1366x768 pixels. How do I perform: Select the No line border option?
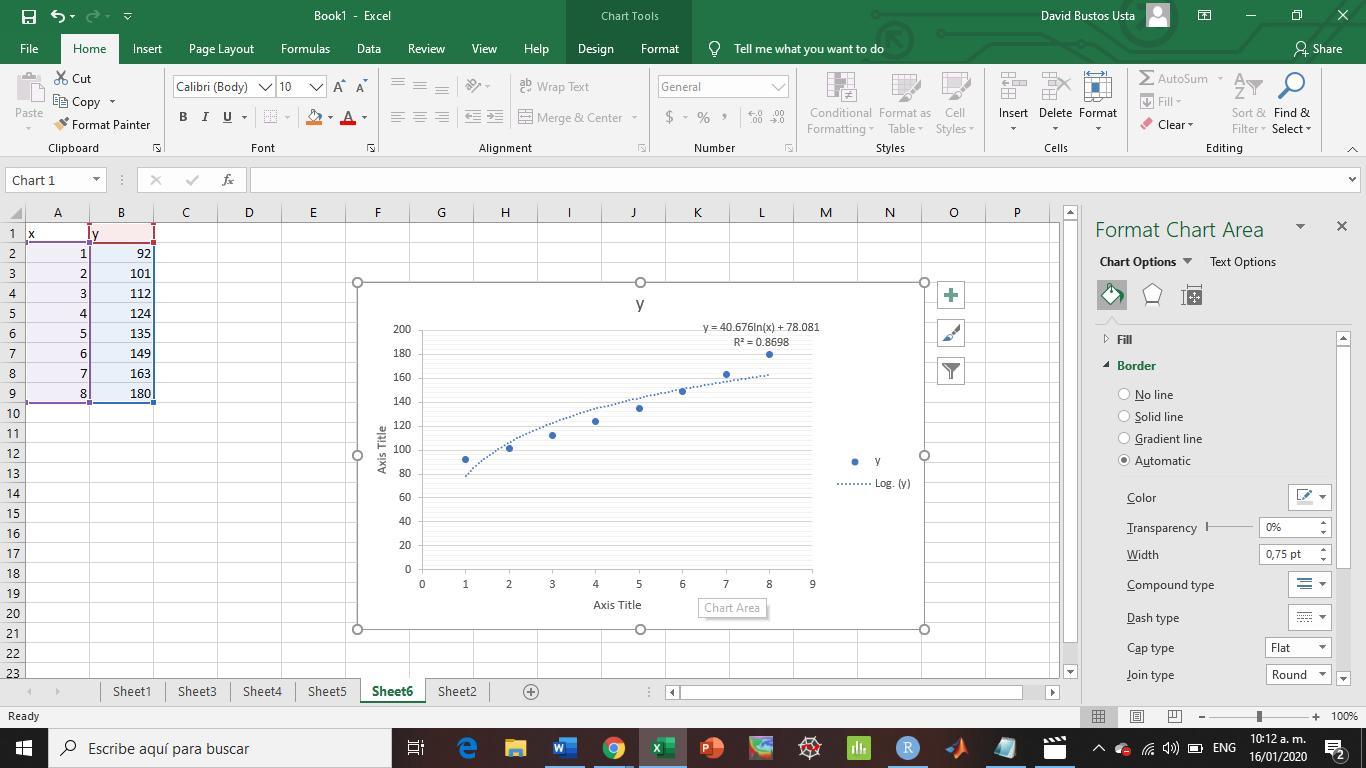(x=1124, y=395)
